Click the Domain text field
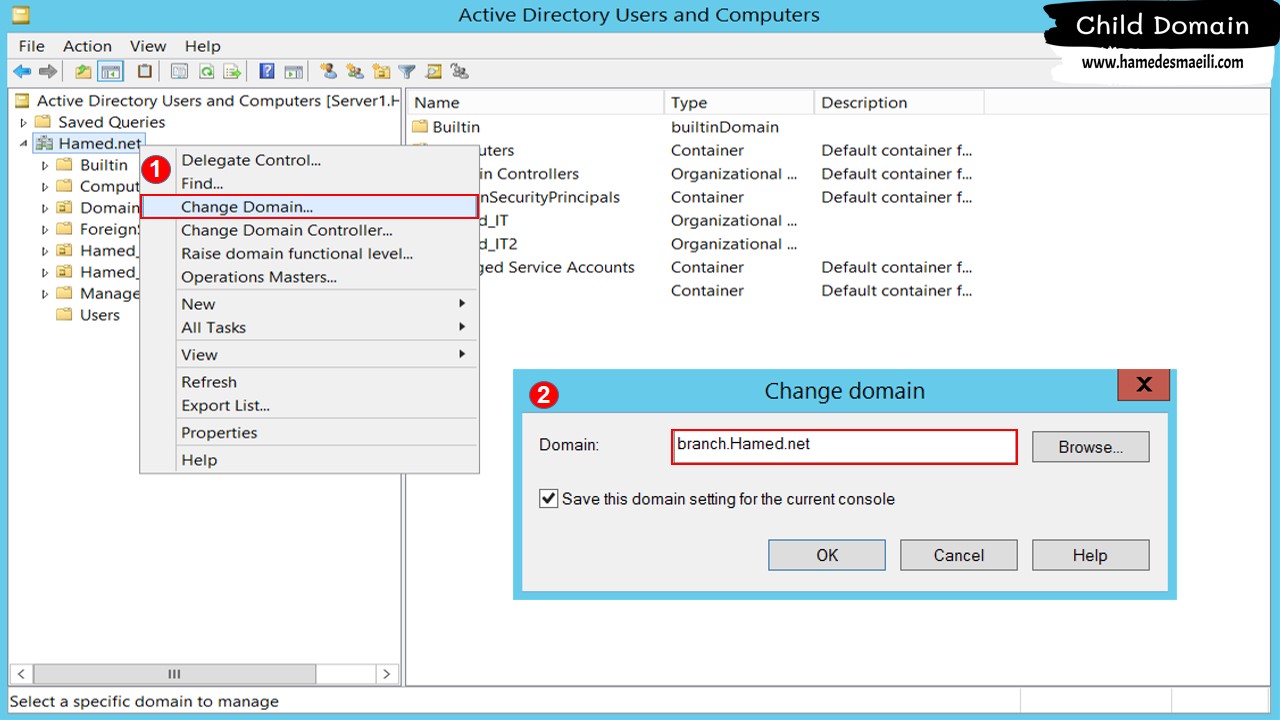The image size is (1280, 720). 844,446
